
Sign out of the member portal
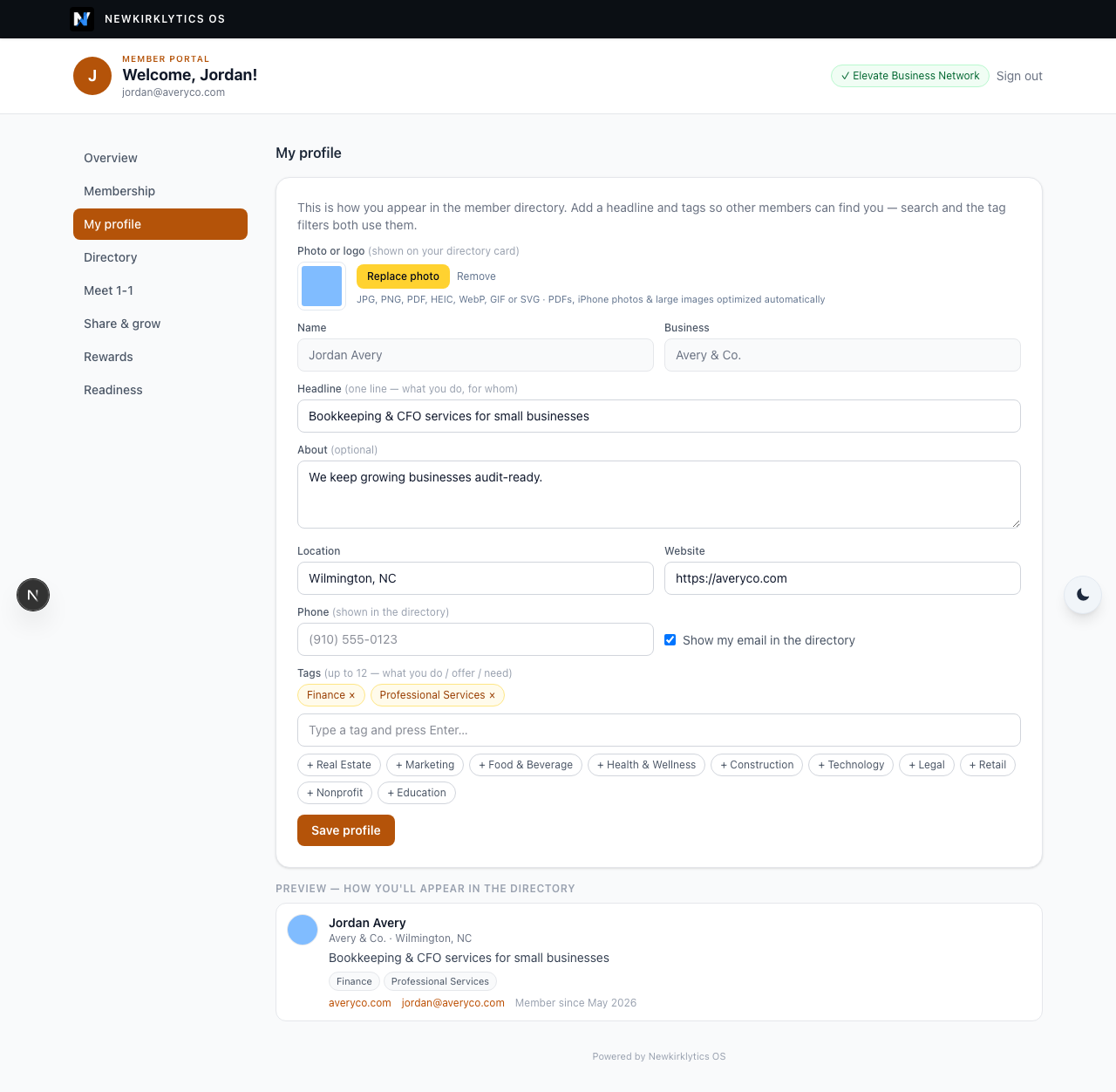pos(1019,76)
